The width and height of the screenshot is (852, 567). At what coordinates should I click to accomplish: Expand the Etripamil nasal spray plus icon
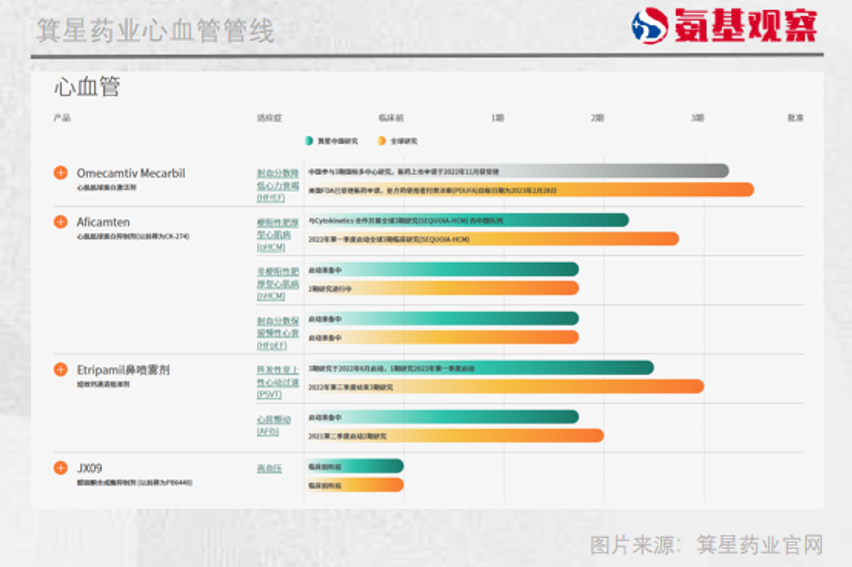click(x=61, y=370)
